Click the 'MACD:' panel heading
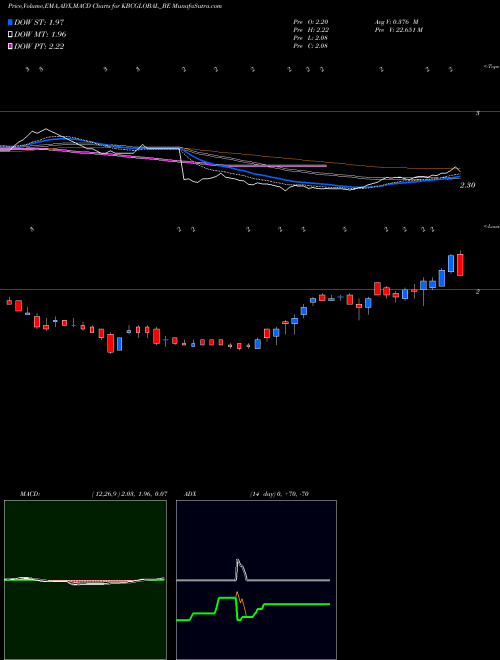 click(30, 494)
